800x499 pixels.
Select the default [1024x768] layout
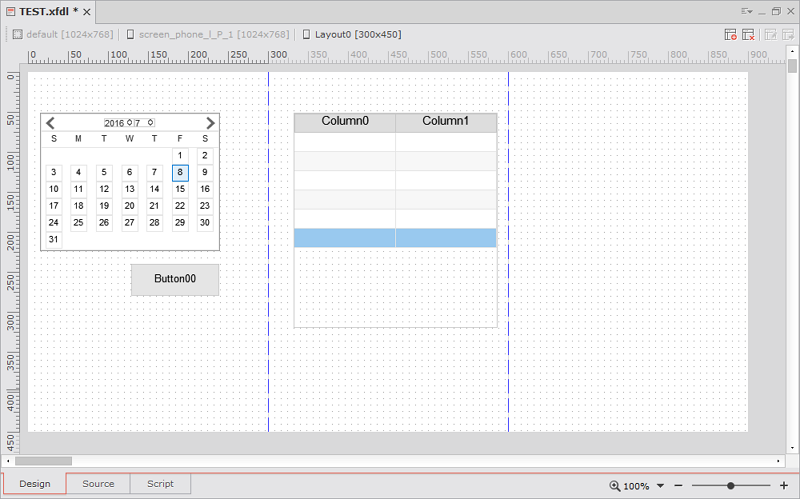[64, 34]
